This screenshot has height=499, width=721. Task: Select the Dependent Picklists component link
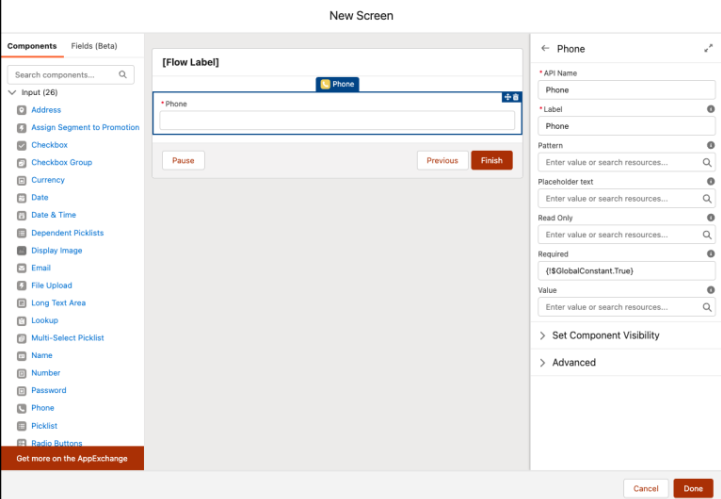point(68,233)
